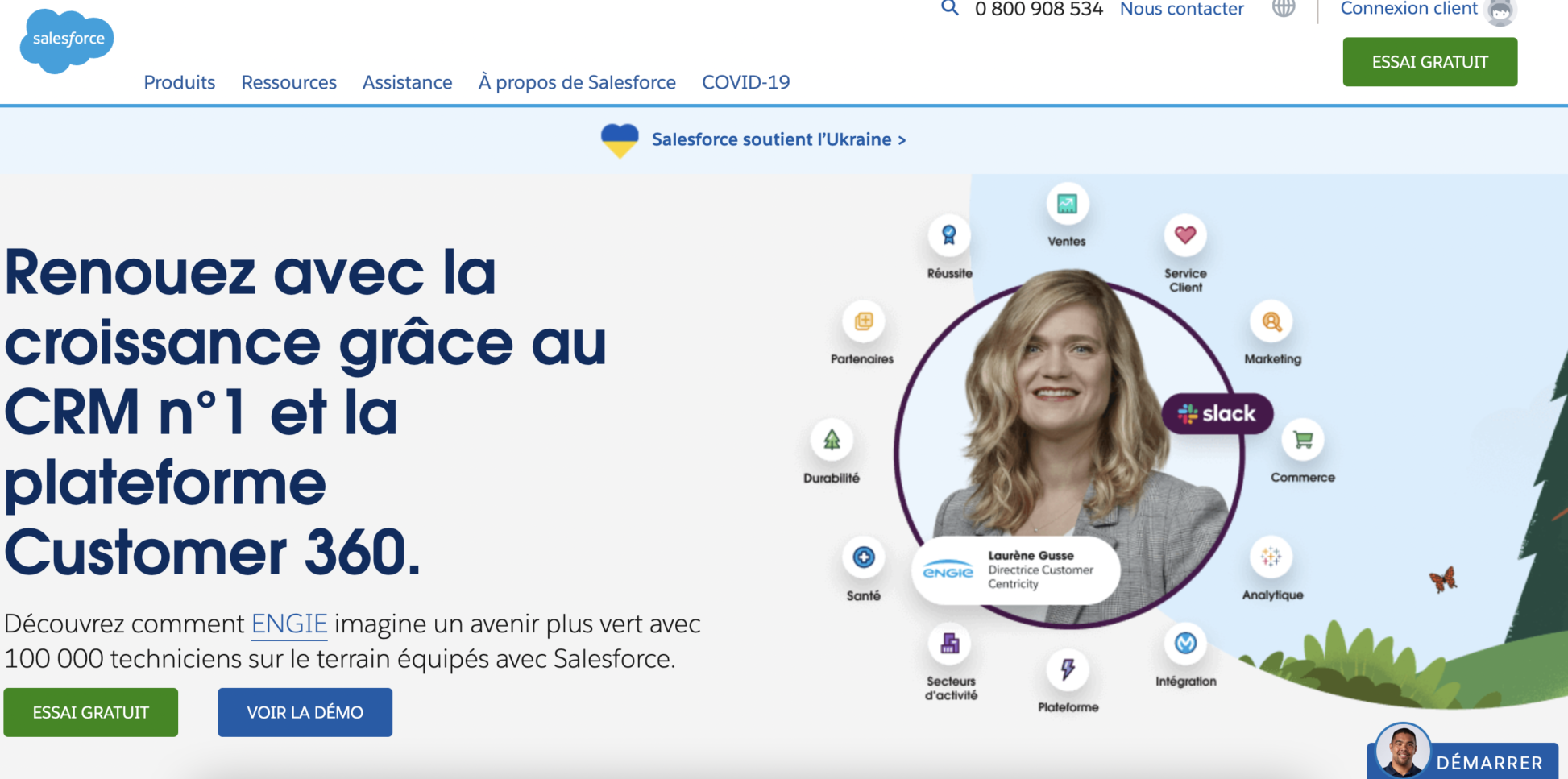1568x779 pixels.
Task: Select the Marketing icon
Action: point(1271,321)
